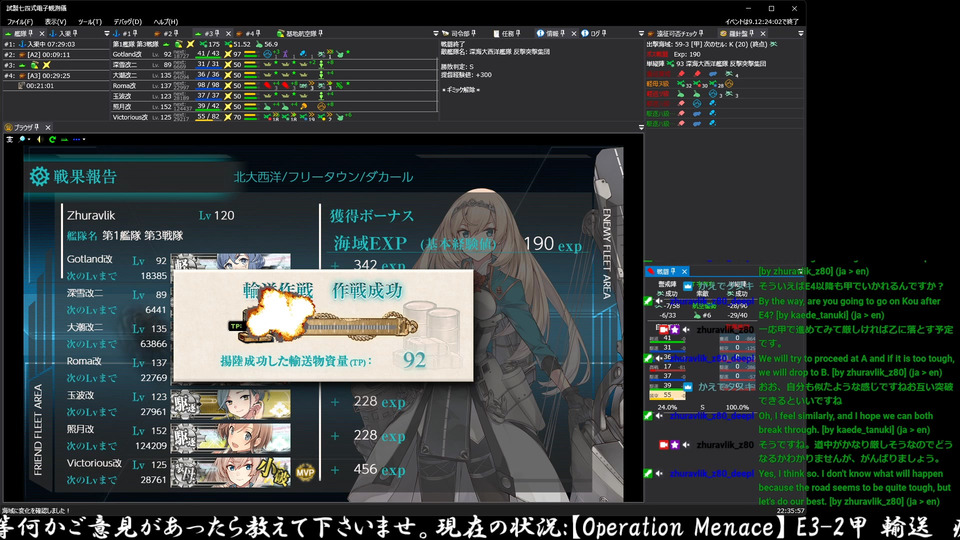Toggle auto-hide pin on #3 tab
The width and height of the screenshot is (960, 540).
(x=217, y=33)
